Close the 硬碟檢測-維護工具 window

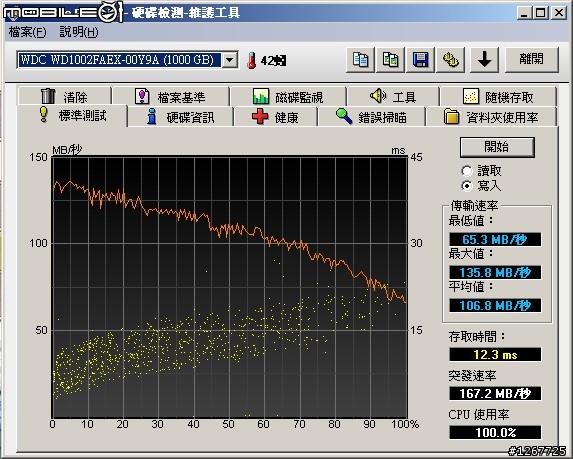(559, 13)
